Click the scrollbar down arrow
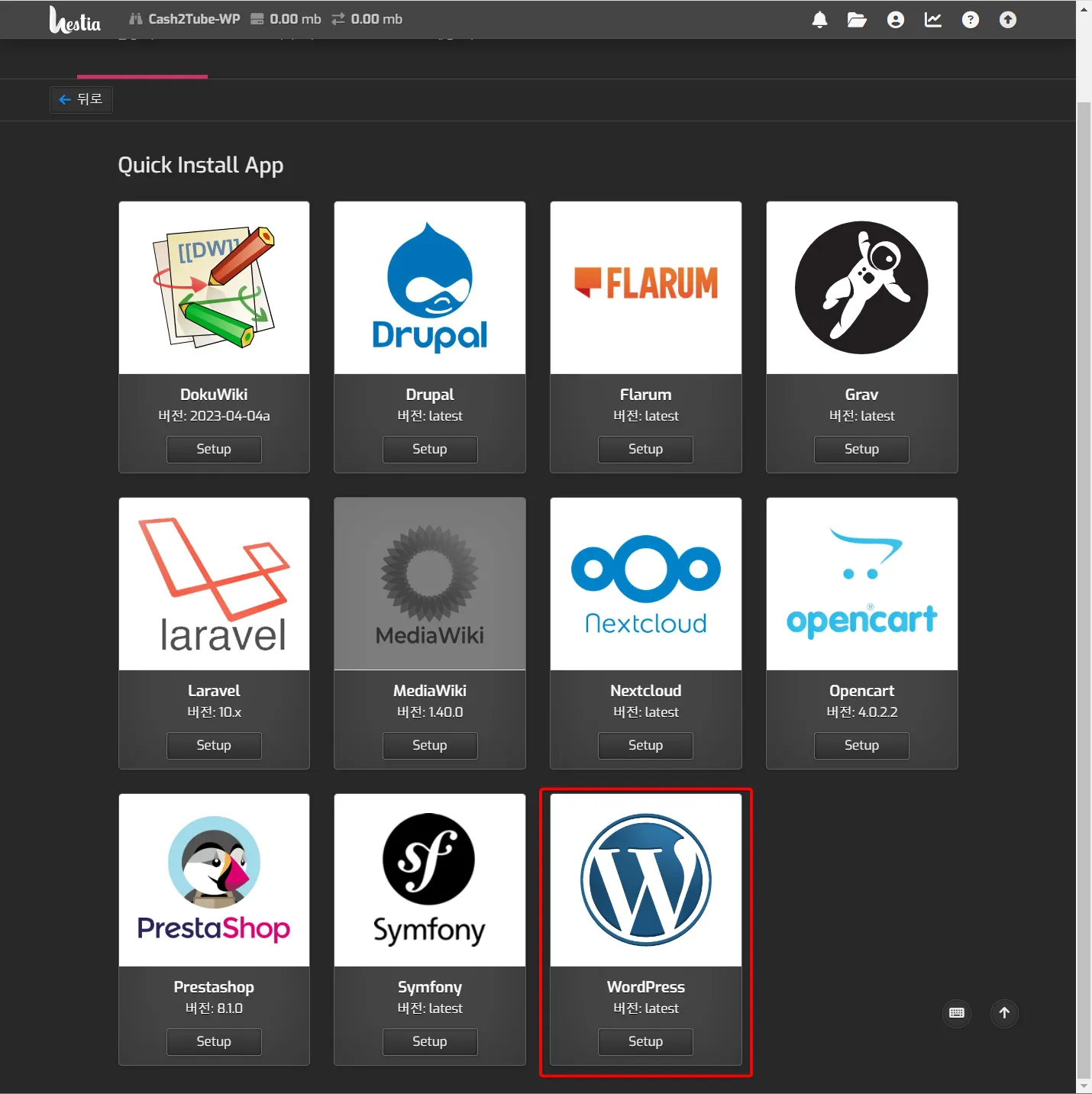Image resolution: width=1092 pixels, height=1094 pixels. click(x=1084, y=1086)
